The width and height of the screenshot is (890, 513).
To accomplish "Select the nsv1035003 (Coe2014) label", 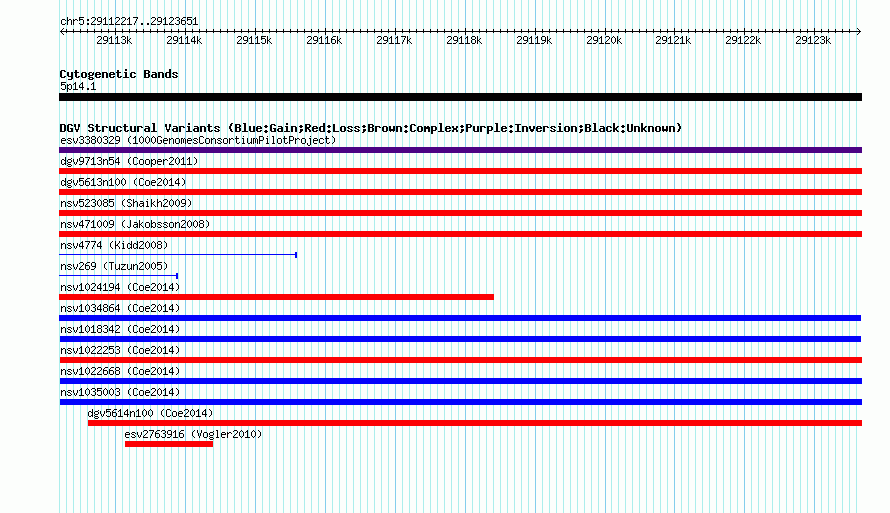I will coord(120,392).
